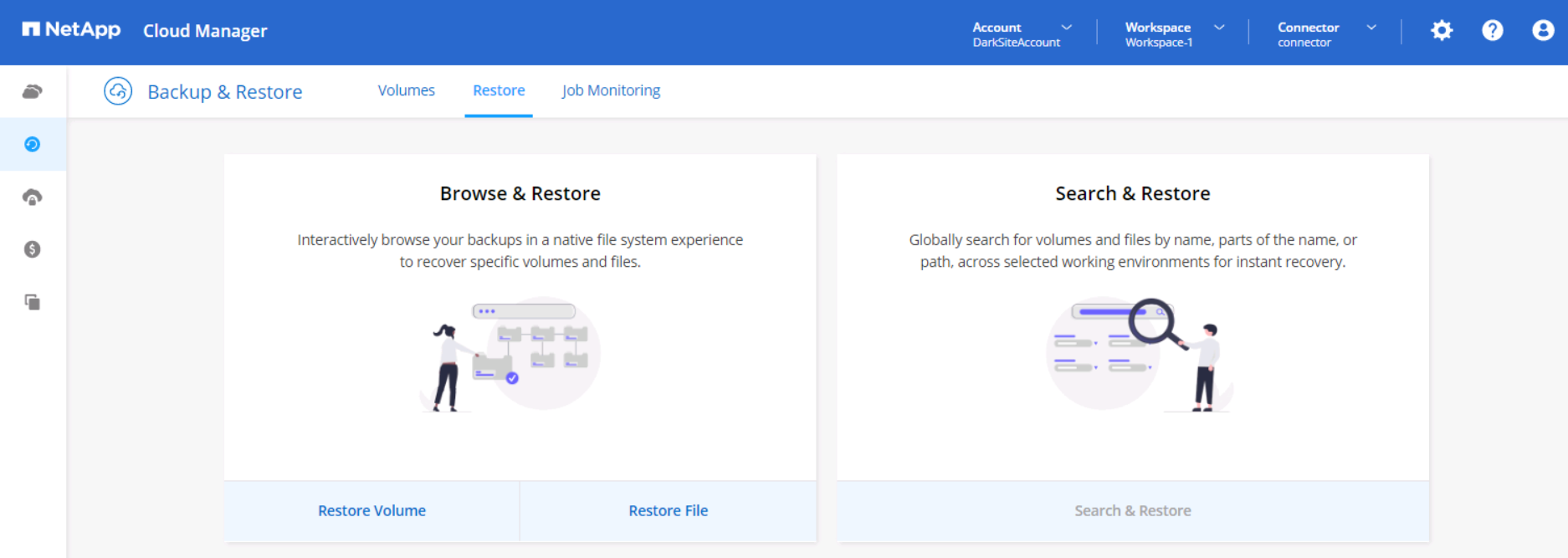Open the copy/replication sidebar icon
The height and width of the screenshot is (558, 1568).
(x=32, y=302)
